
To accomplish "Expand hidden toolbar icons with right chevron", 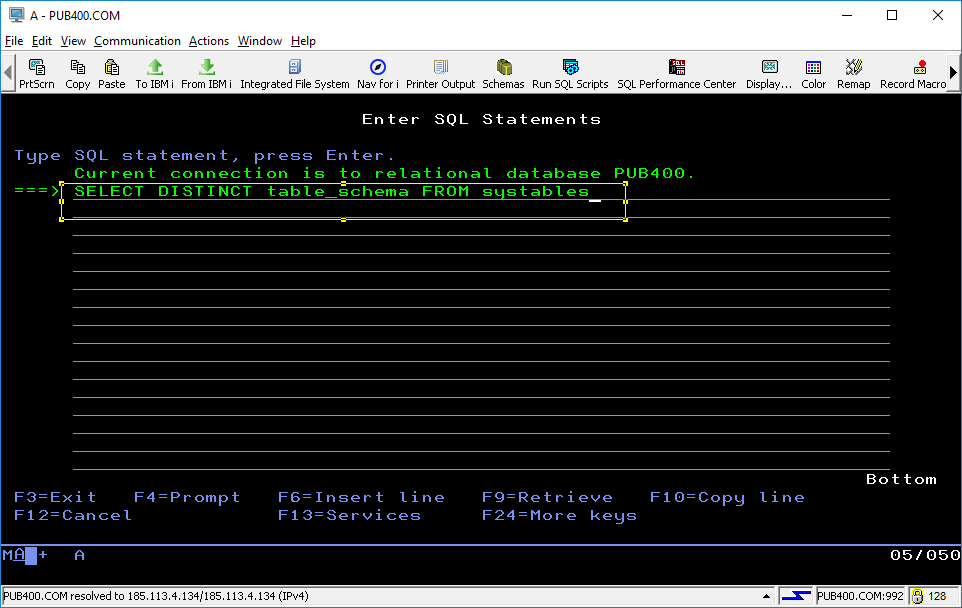I will (x=951, y=71).
